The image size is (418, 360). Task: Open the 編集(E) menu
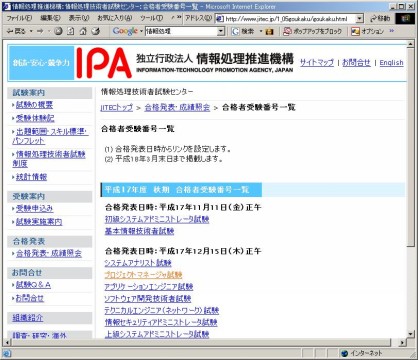tap(51, 18)
